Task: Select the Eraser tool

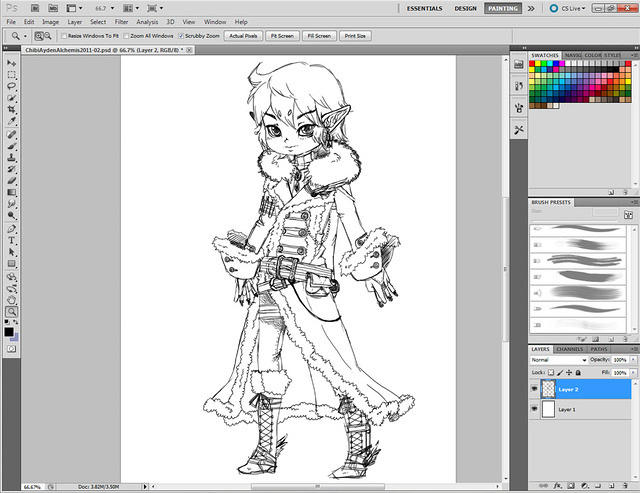Action: click(11, 181)
